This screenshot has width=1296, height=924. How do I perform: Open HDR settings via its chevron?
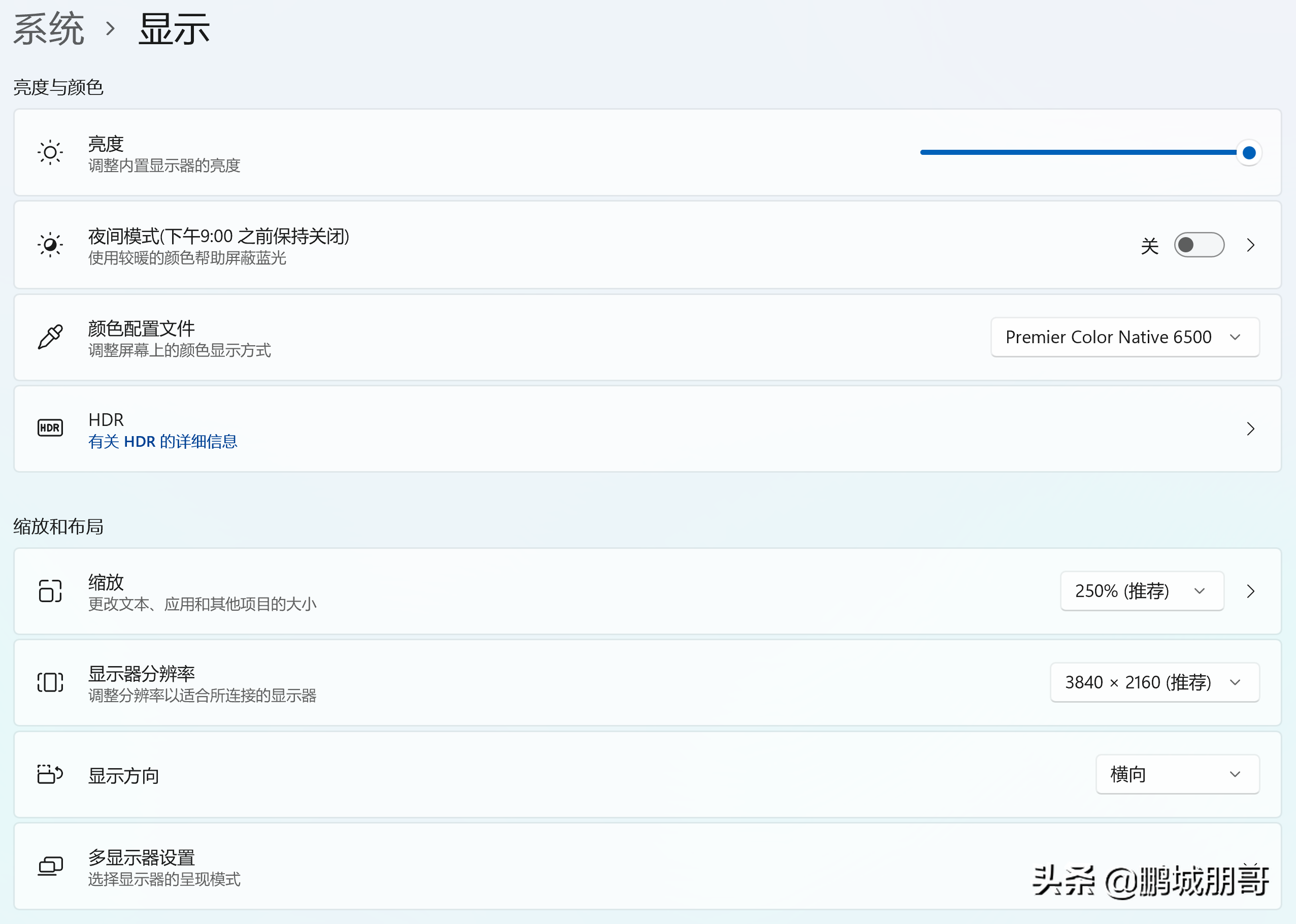(1250, 429)
